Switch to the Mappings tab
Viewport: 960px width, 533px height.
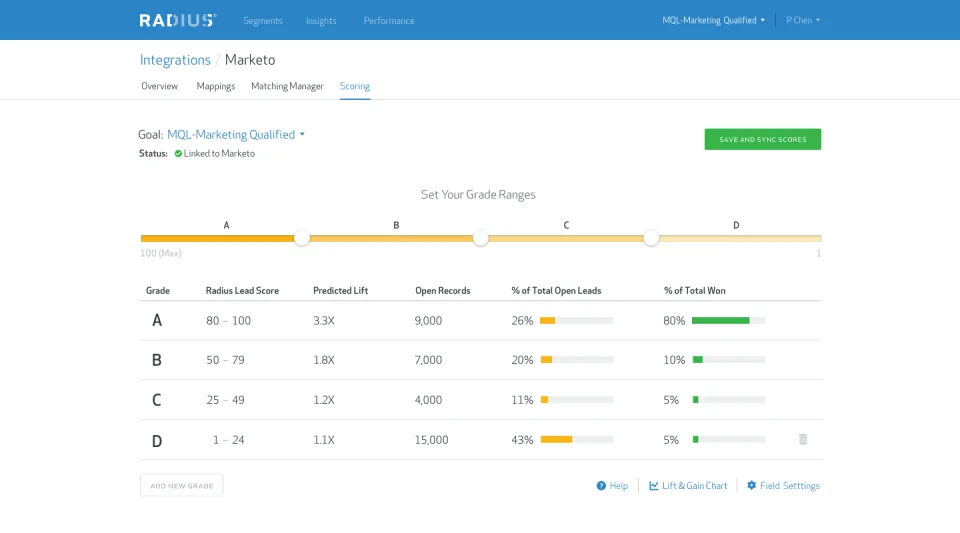(216, 86)
